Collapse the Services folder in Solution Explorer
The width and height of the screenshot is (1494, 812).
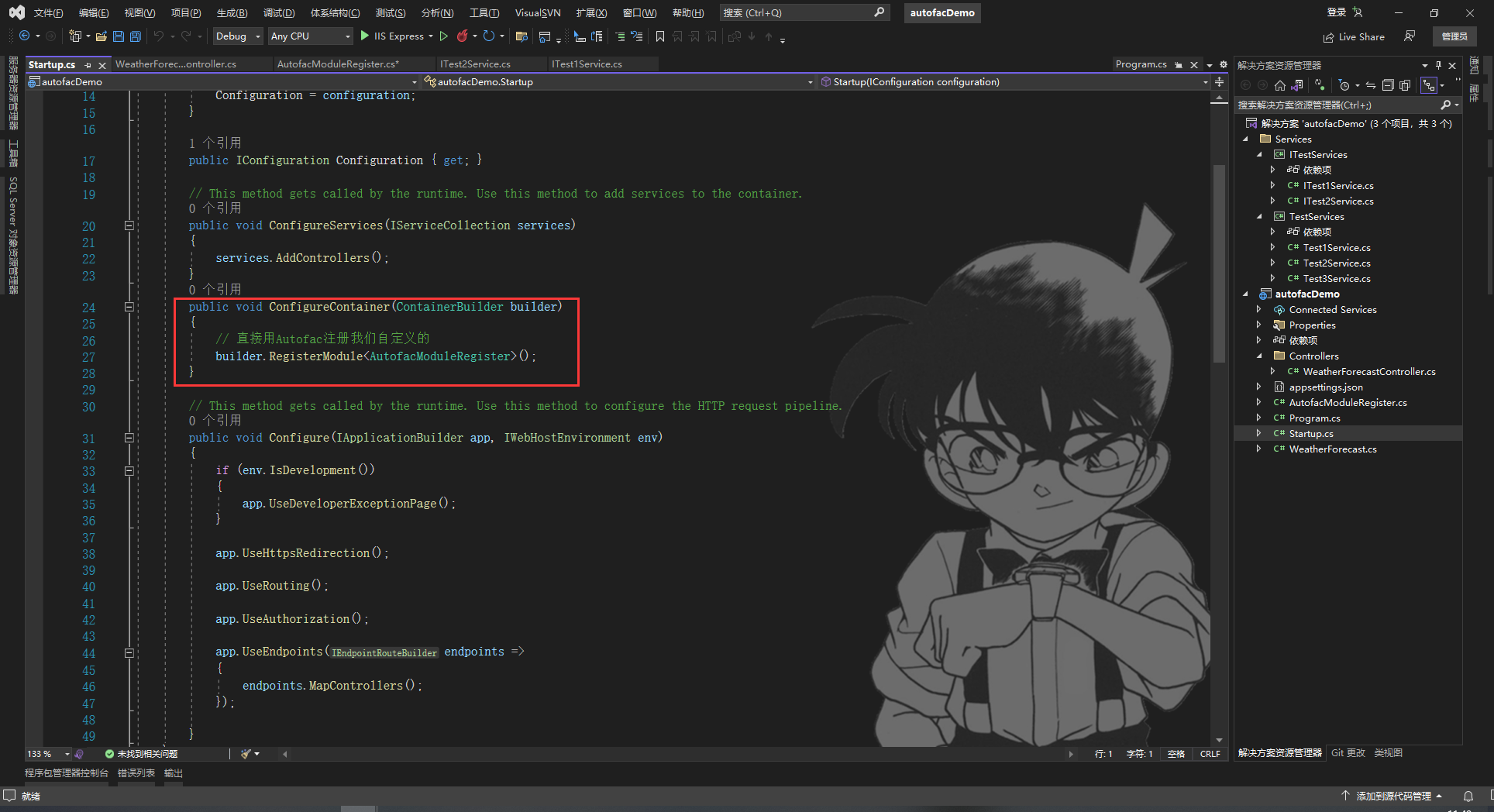pyautogui.click(x=1245, y=139)
